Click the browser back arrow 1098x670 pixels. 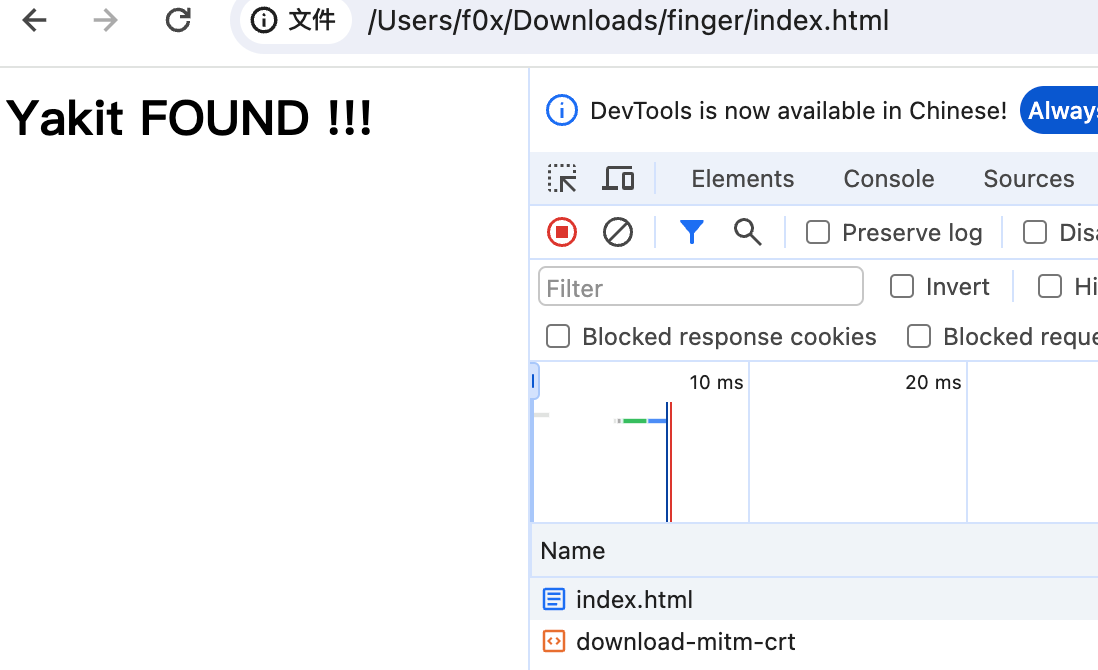[x=35, y=21]
